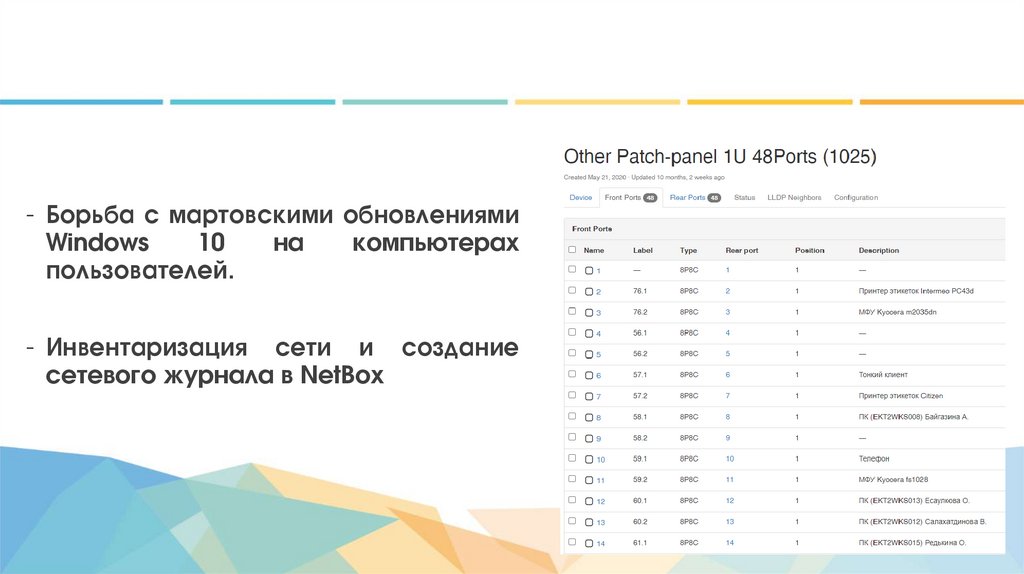Select the checkbox for port 11 row
Screen dimensions: 1024x574
tap(572, 479)
